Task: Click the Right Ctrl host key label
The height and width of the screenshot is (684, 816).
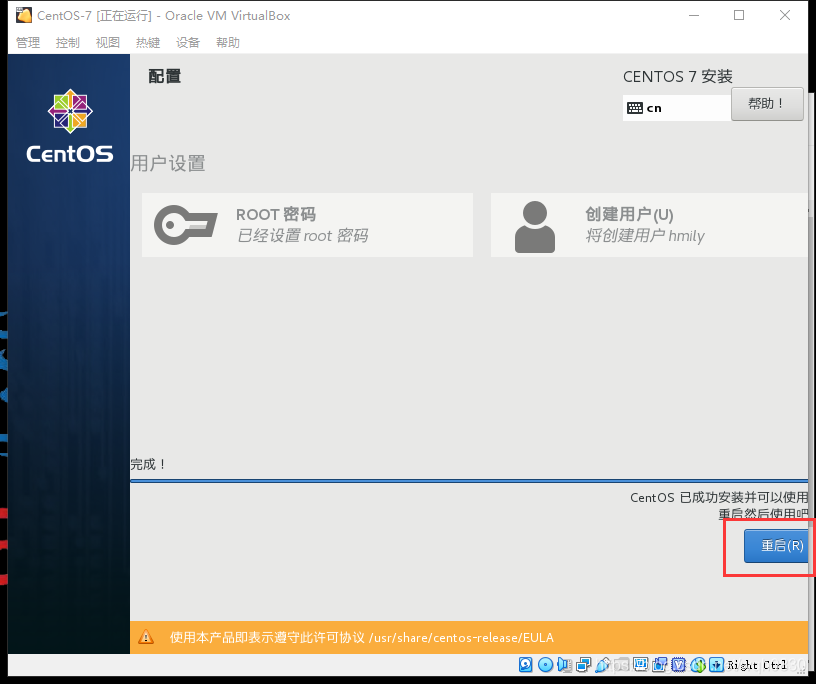Action: coord(757,665)
